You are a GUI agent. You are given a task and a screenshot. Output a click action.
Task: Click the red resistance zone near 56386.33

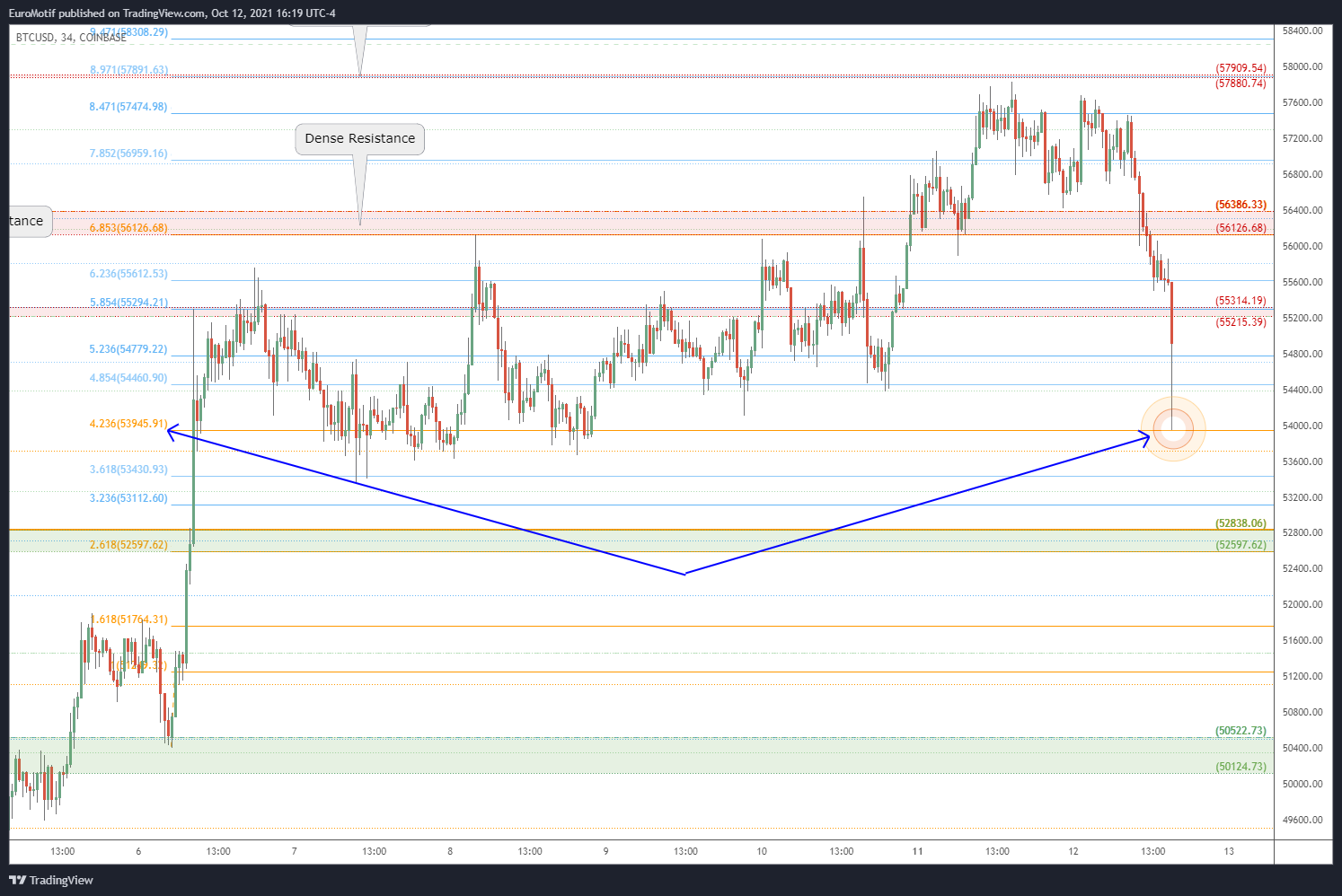click(x=641, y=223)
